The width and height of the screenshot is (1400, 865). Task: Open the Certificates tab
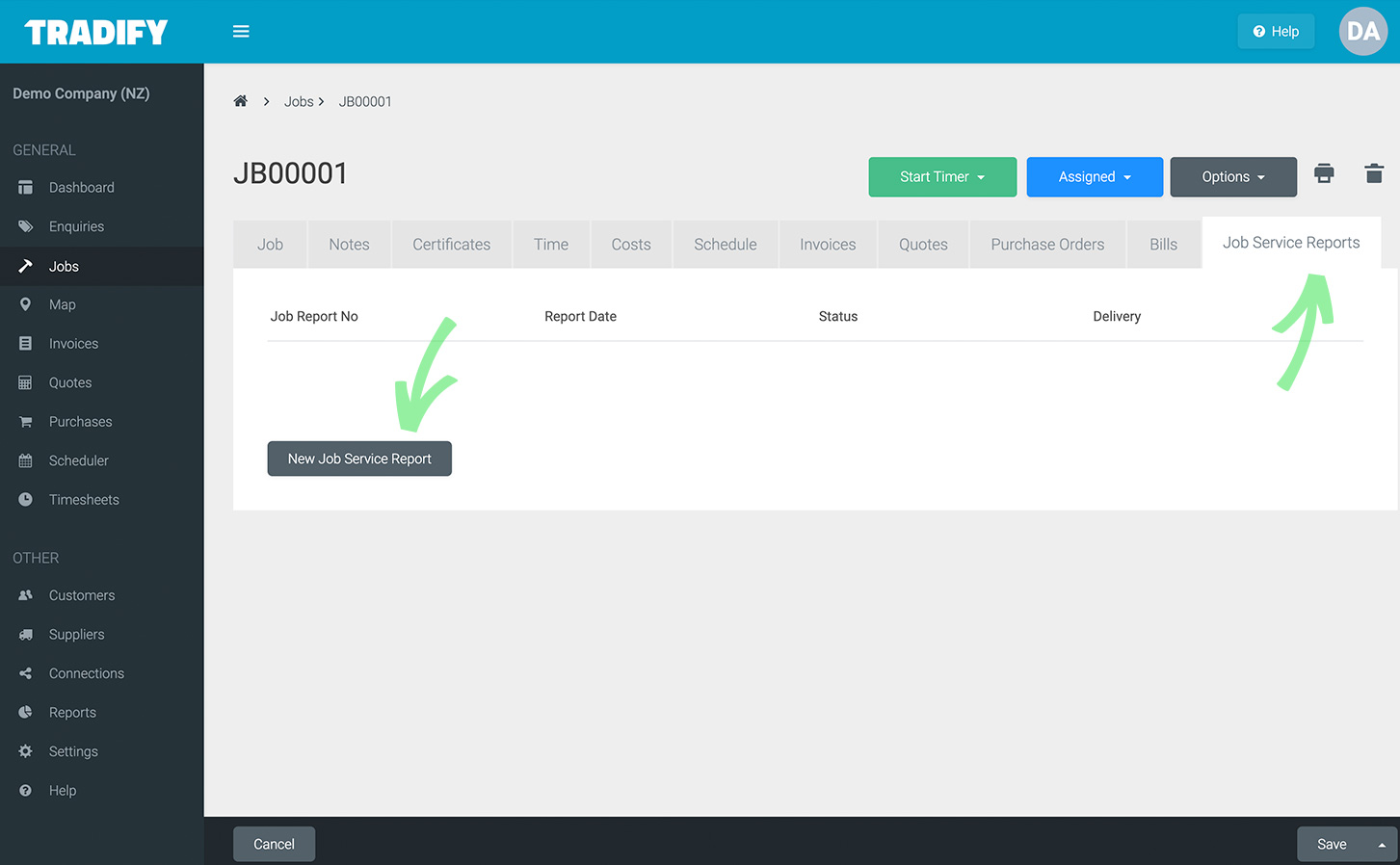click(451, 245)
